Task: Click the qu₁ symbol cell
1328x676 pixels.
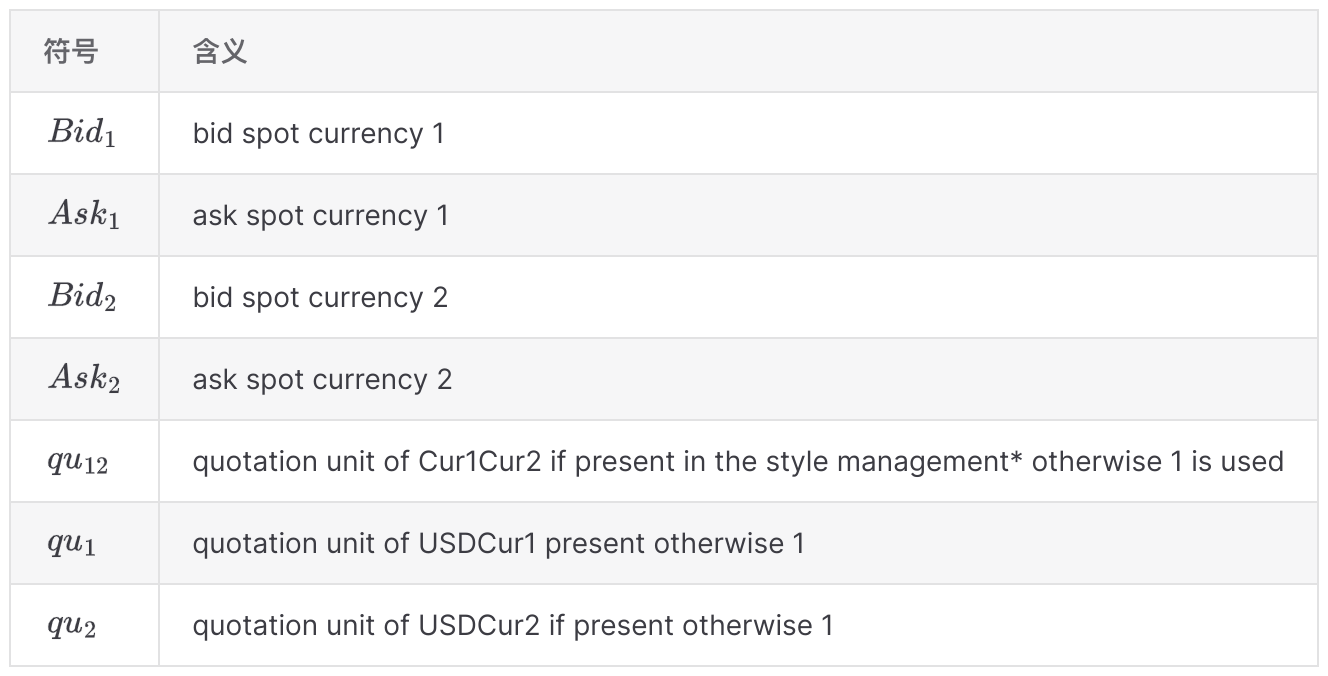Action: tap(72, 544)
